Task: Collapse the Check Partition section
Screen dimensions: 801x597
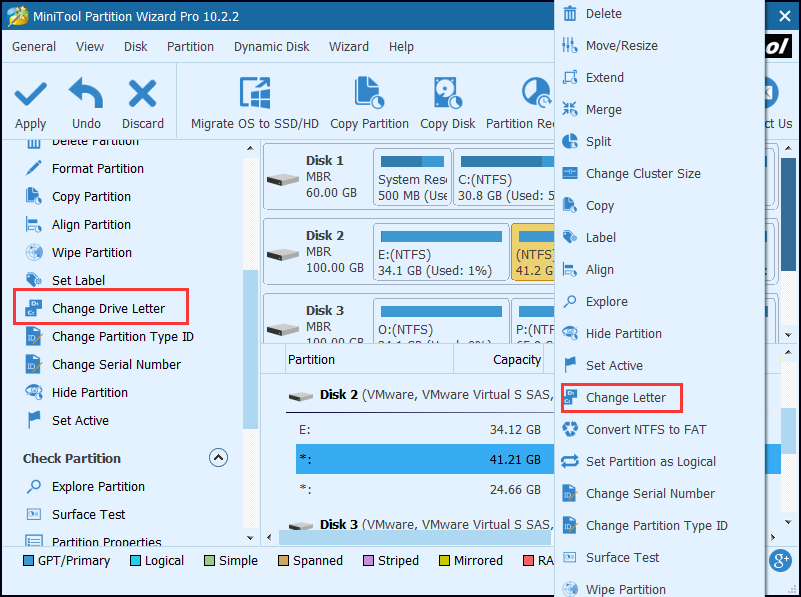Action: coord(218,458)
